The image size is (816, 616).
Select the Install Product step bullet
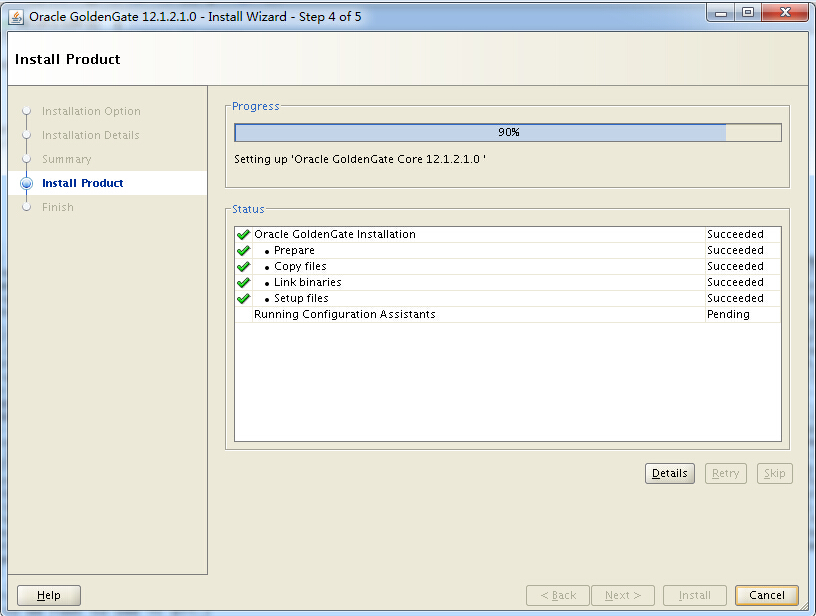point(27,184)
